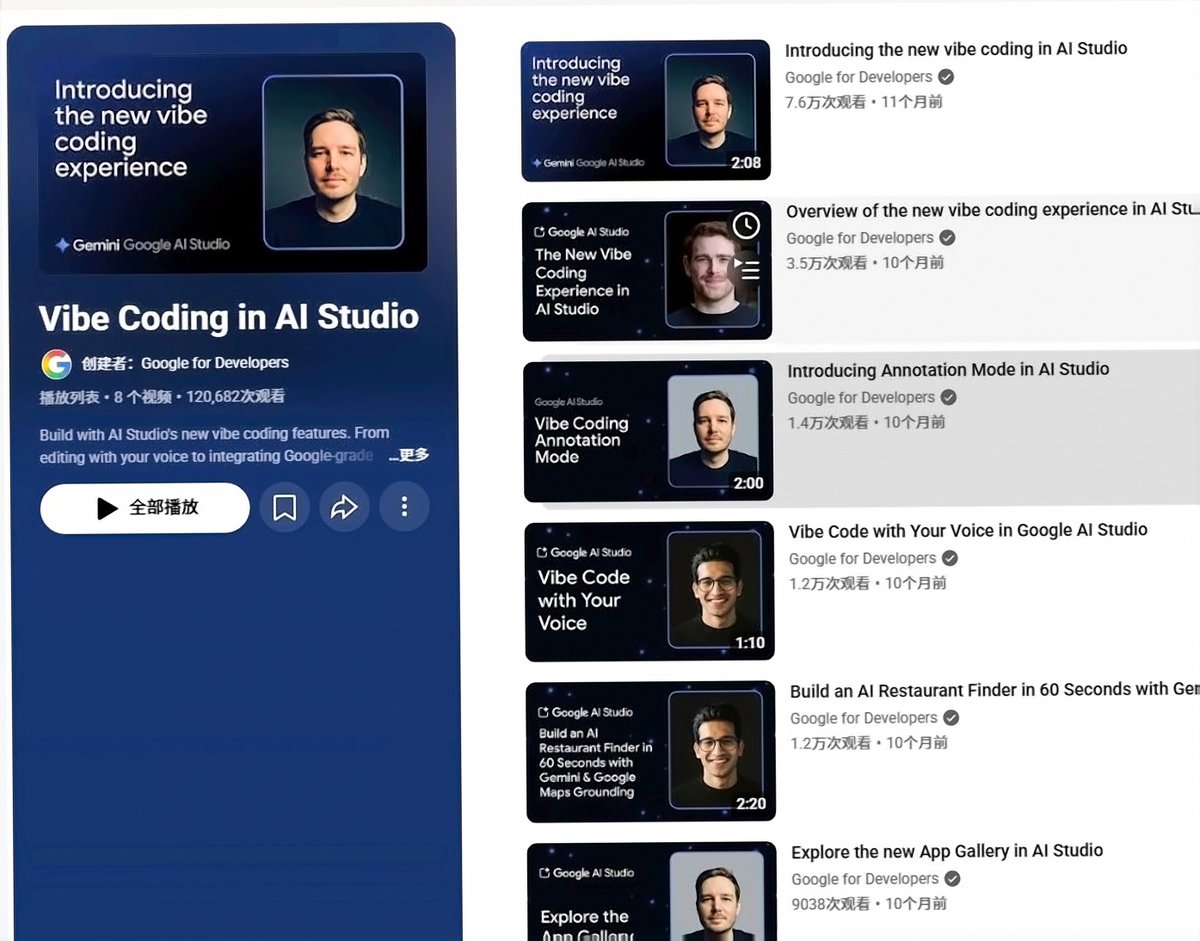Open the Google for Developers creator avatar
This screenshot has width=1200, height=941.
(x=56, y=364)
